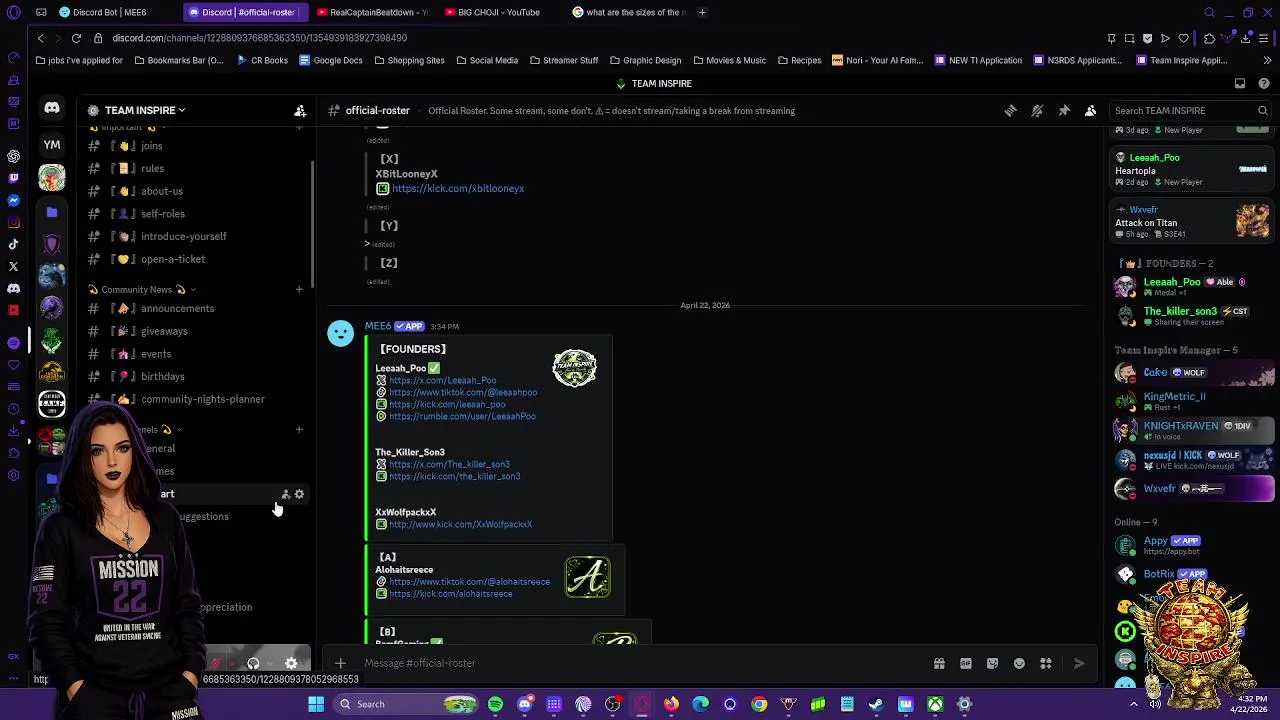Open the gift icon in message bar
1280x720 pixels.
tap(939, 663)
